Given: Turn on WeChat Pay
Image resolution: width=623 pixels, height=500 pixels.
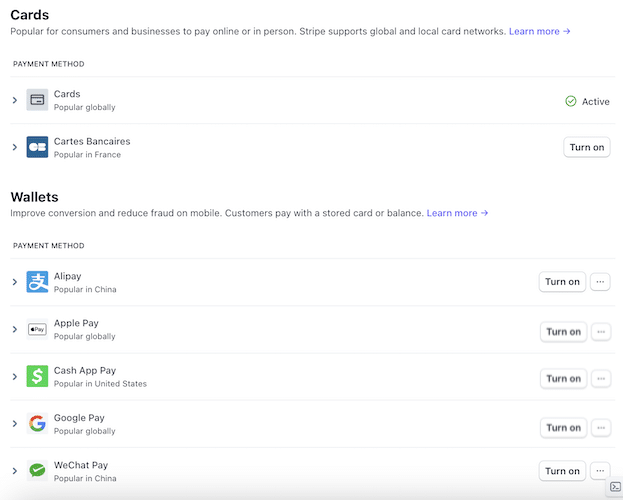Looking at the screenshot, I should [x=562, y=471].
